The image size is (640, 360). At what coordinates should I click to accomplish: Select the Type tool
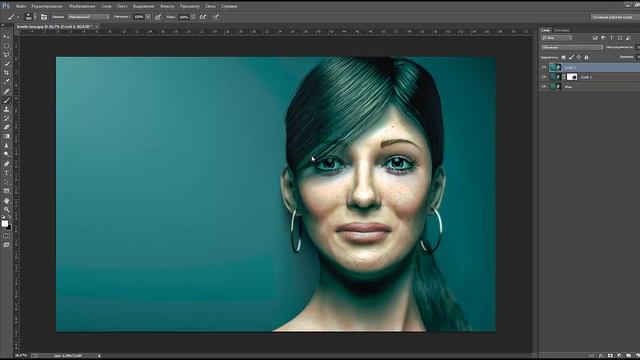pyautogui.click(x=6, y=173)
